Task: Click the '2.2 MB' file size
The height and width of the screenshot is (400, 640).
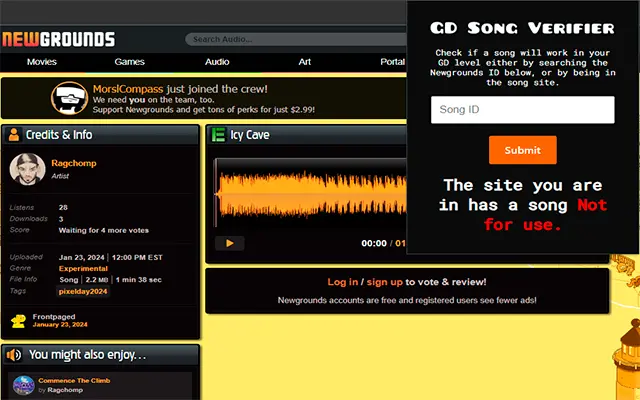Action: point(97,280)
